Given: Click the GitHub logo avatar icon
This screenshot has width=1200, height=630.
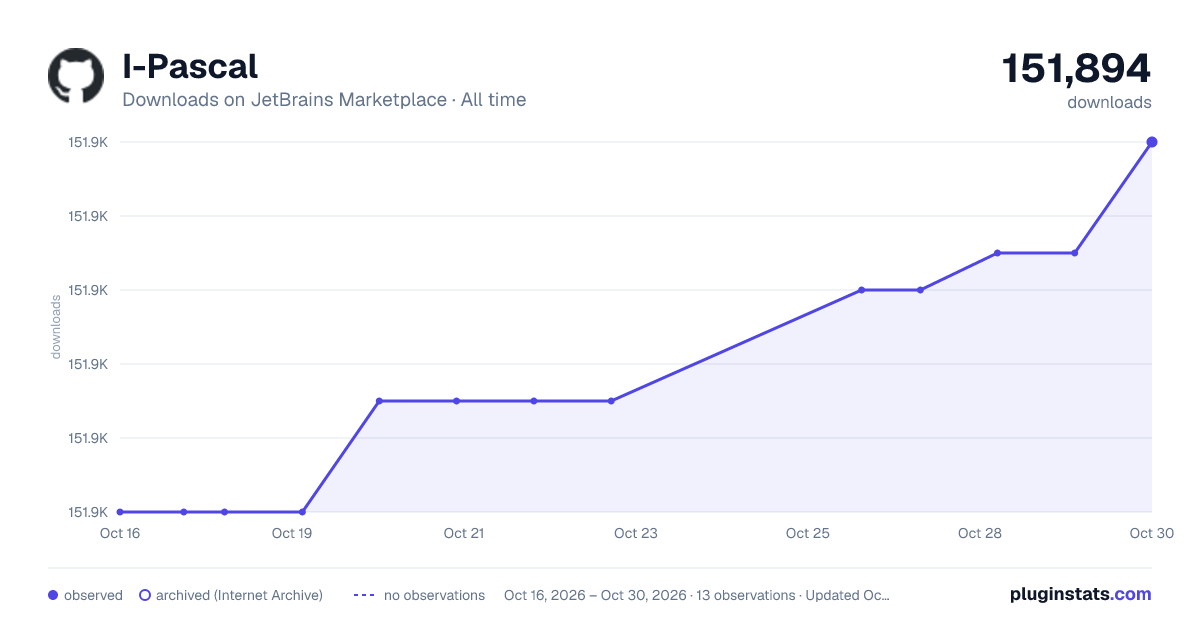Looking at the screenshot, I should (x=76, y=76).
